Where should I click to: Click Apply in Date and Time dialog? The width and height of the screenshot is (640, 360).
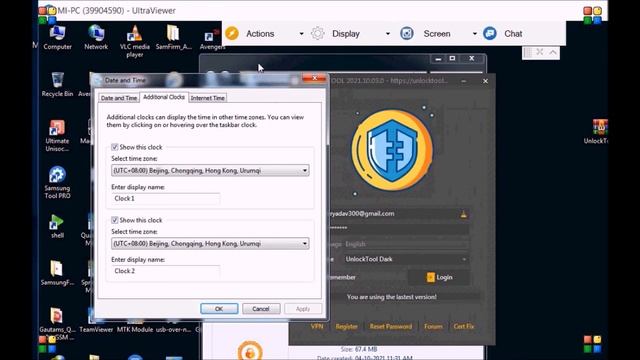pos(303,309)
